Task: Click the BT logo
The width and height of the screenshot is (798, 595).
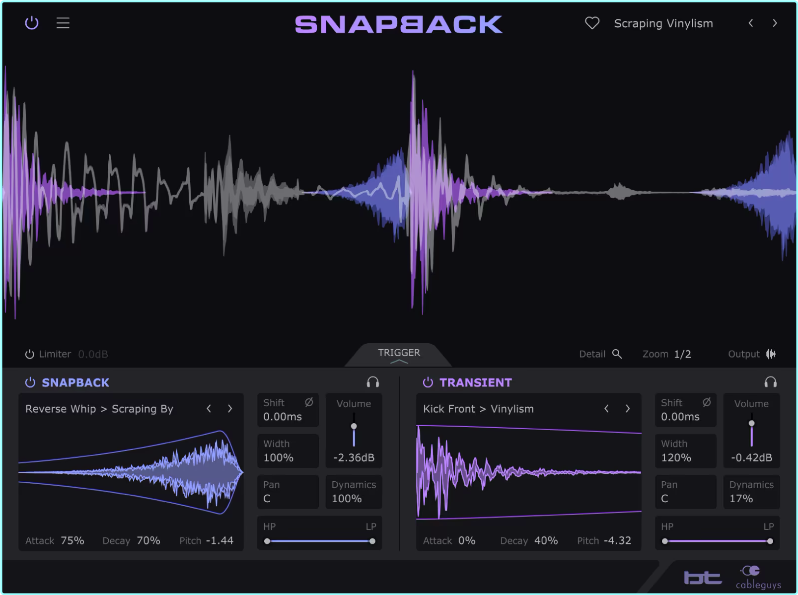Action: [702, 577]
